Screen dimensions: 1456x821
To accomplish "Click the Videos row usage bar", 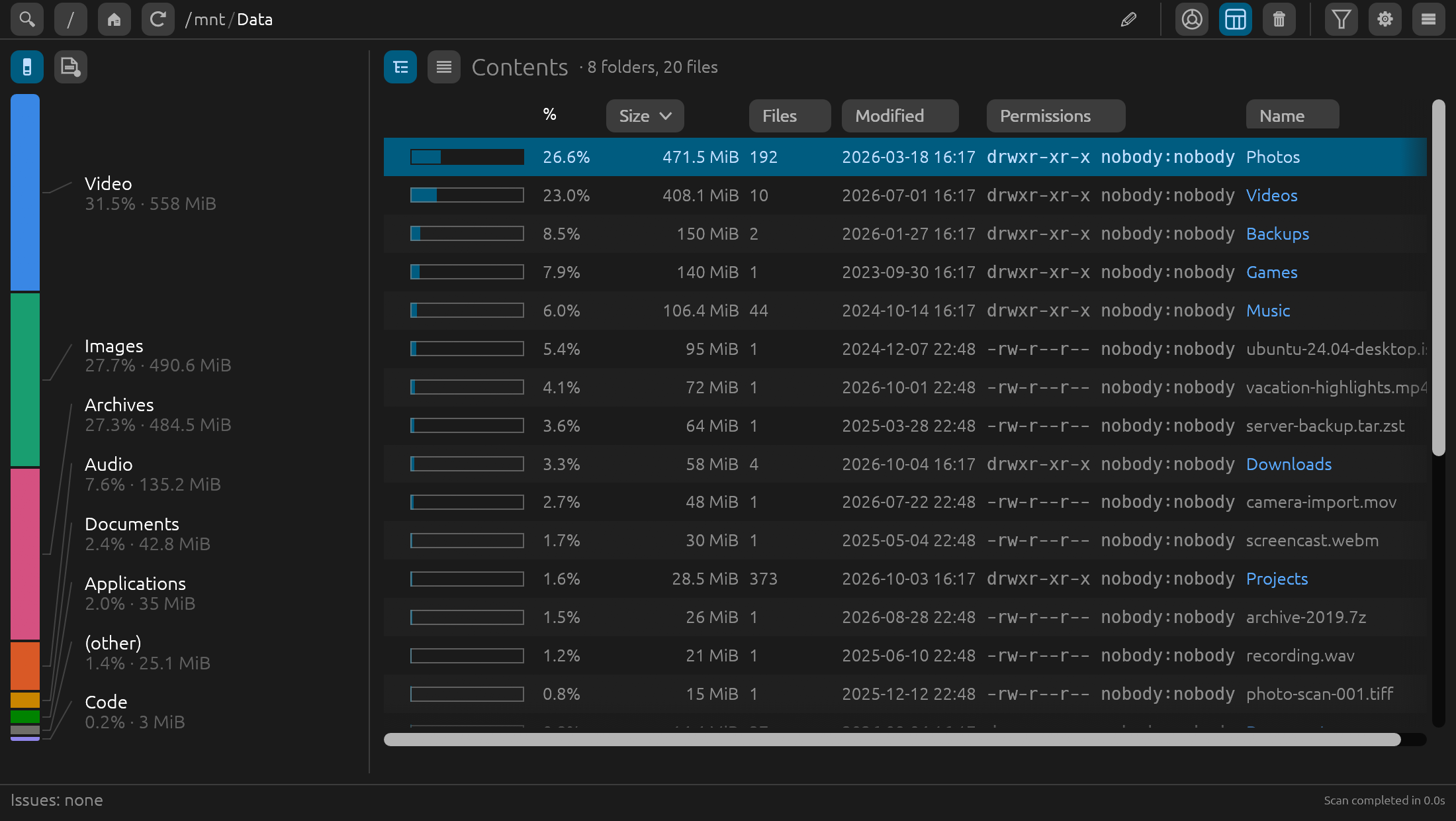I will click(x=467, y=195).
